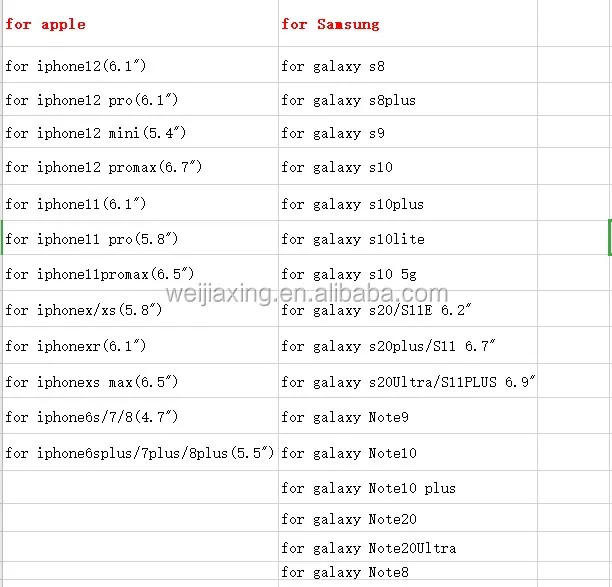612x587 pixels.
Task: Click the 'for iphone6splus/7plus/8plus(5.5")' cell
Action: 139,453
